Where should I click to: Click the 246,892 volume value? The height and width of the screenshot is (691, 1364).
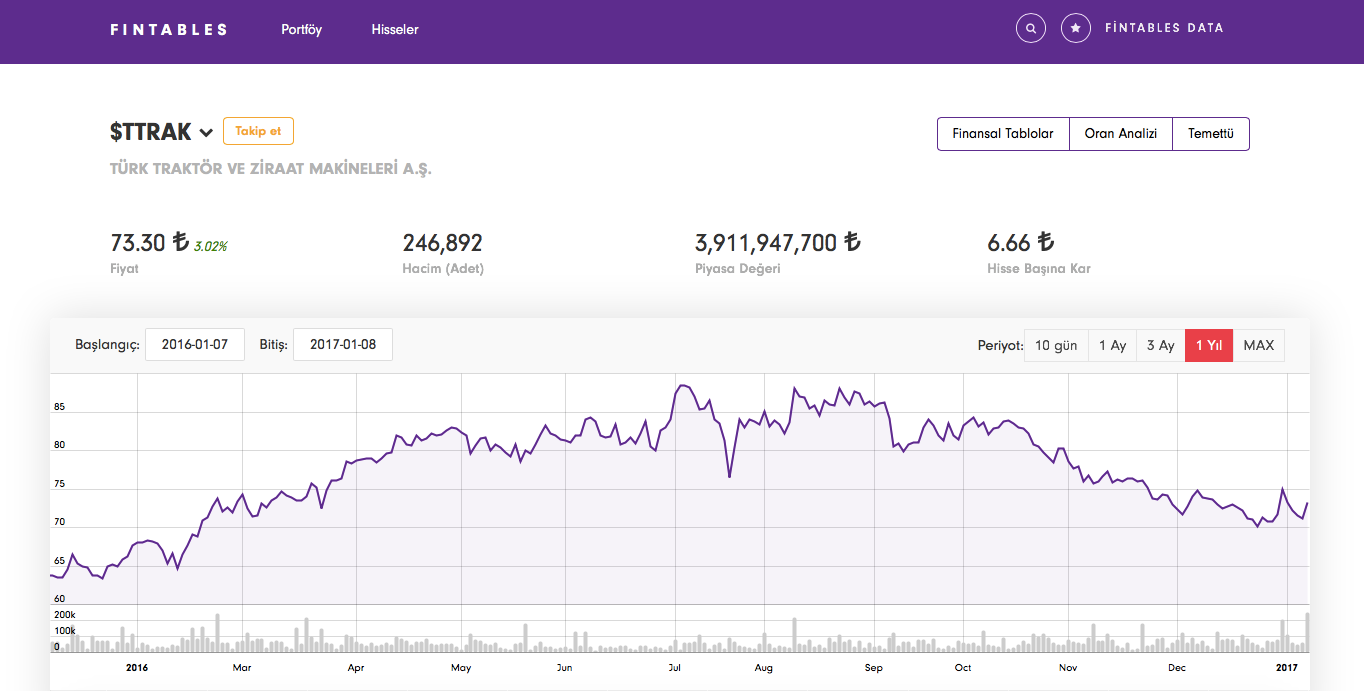click(442, 242)
